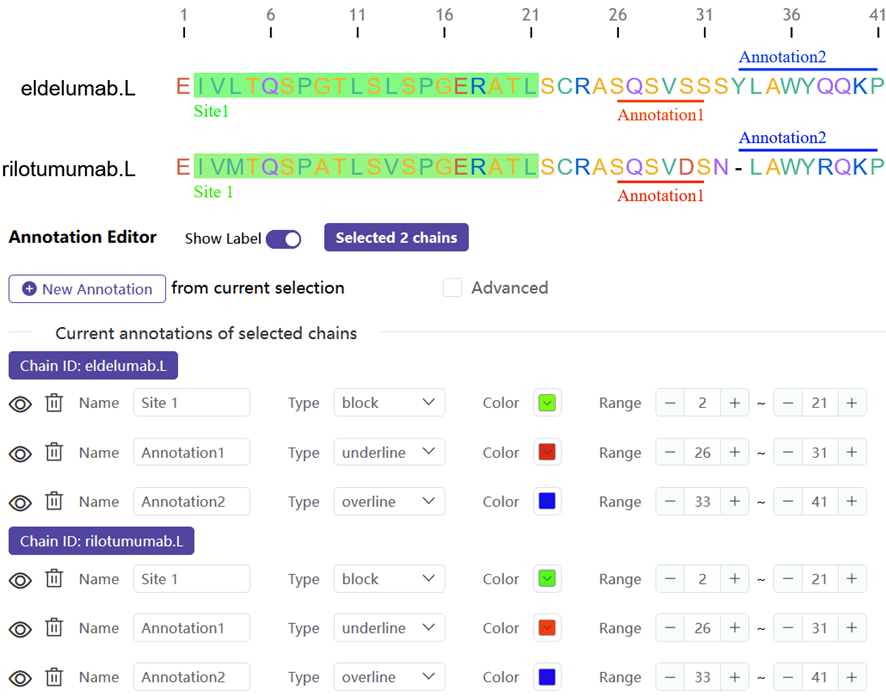Open blue color swatch for rilotumumab.L Annotation2
The width and height of the screenshot is (886, 696).
547,677
